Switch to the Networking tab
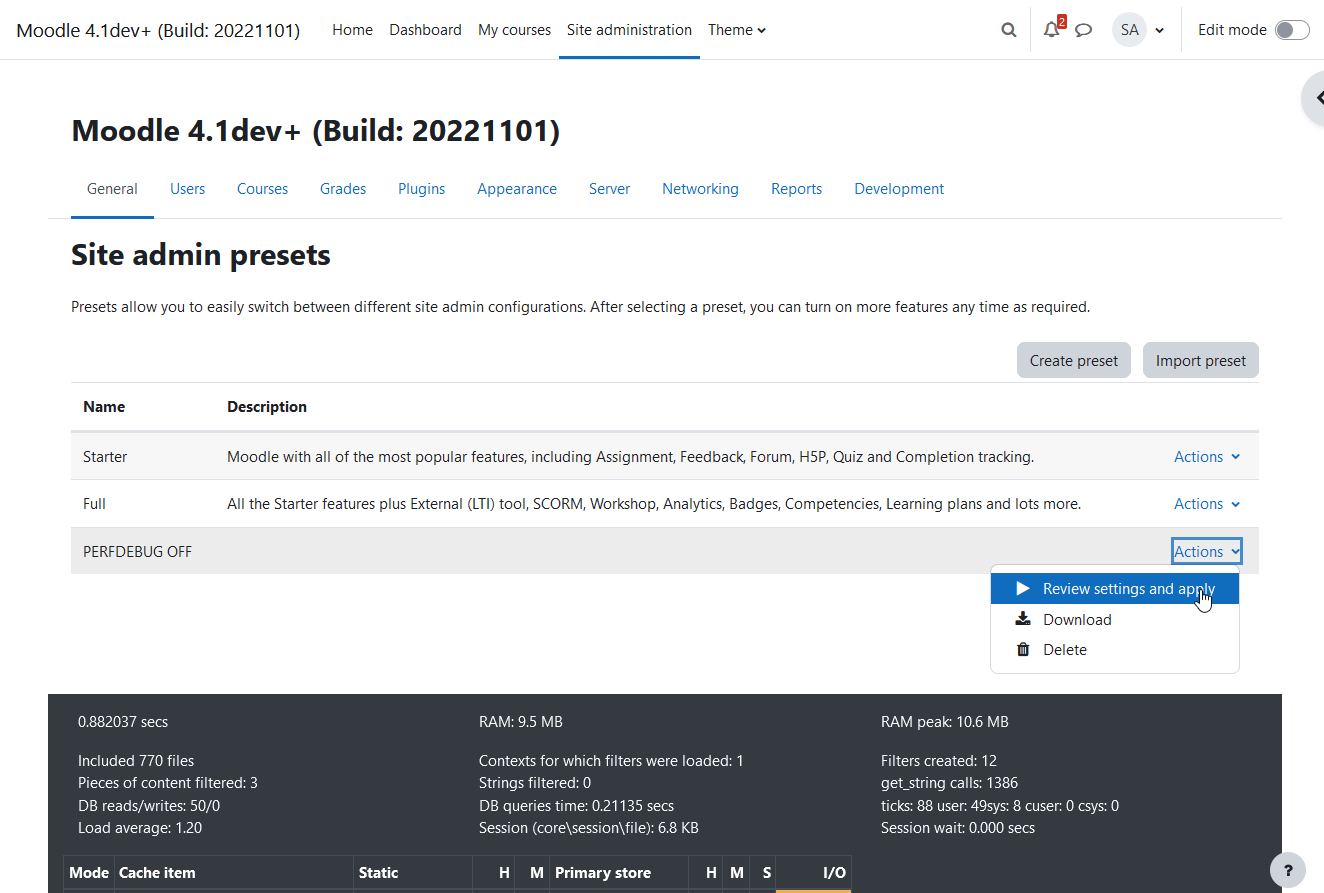This screenshot has width=1324, height=893. (700, 188)
